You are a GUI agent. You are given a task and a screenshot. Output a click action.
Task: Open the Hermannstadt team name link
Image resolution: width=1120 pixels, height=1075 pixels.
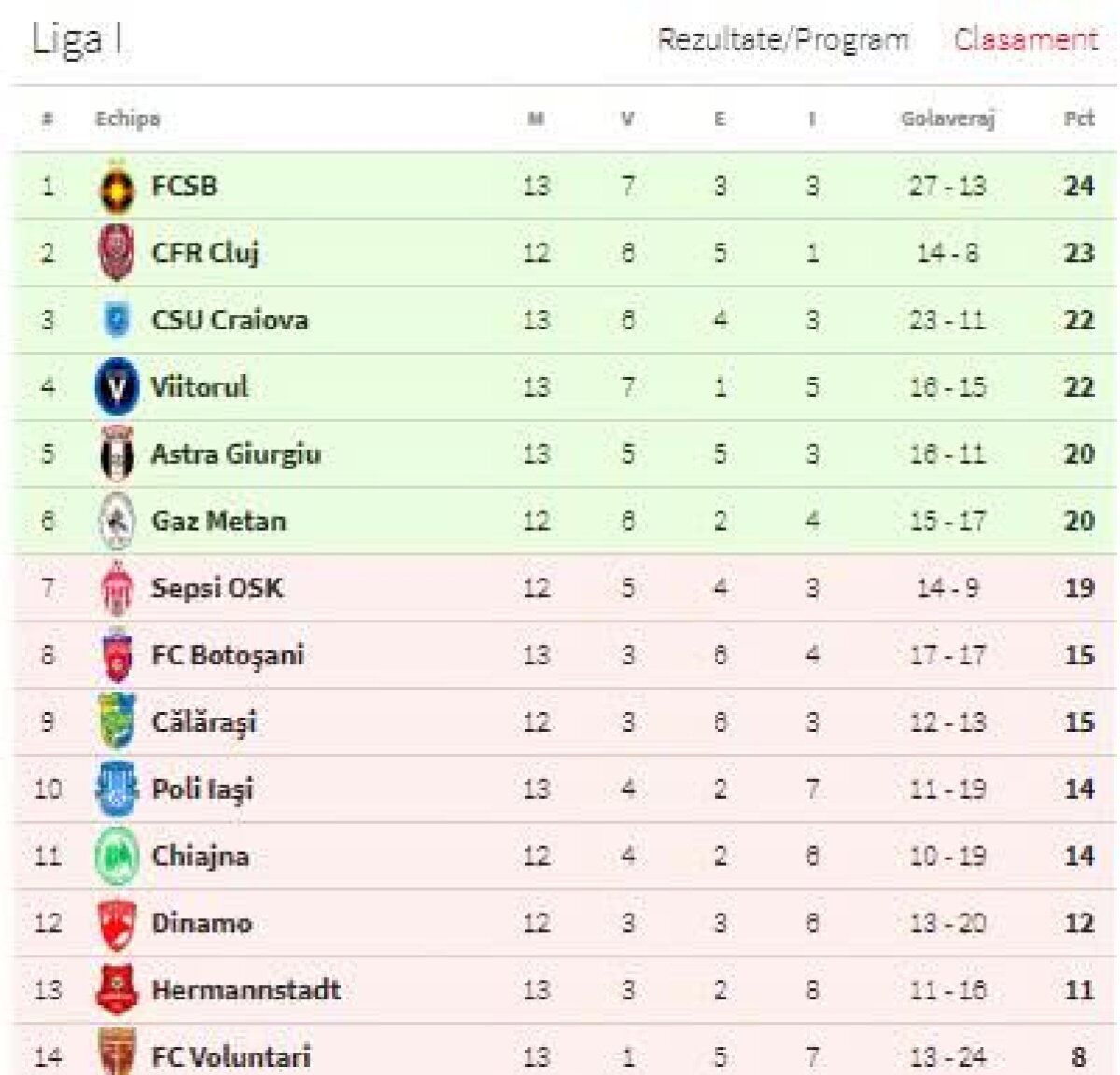[245, 990]
